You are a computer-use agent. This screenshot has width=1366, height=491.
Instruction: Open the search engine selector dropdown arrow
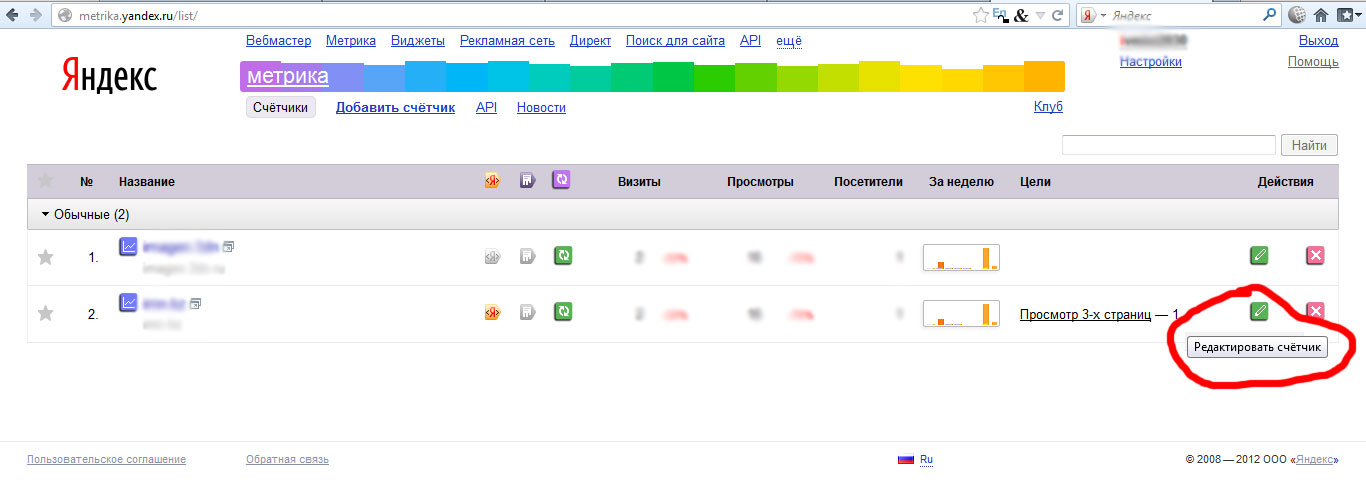point(1103,16)
